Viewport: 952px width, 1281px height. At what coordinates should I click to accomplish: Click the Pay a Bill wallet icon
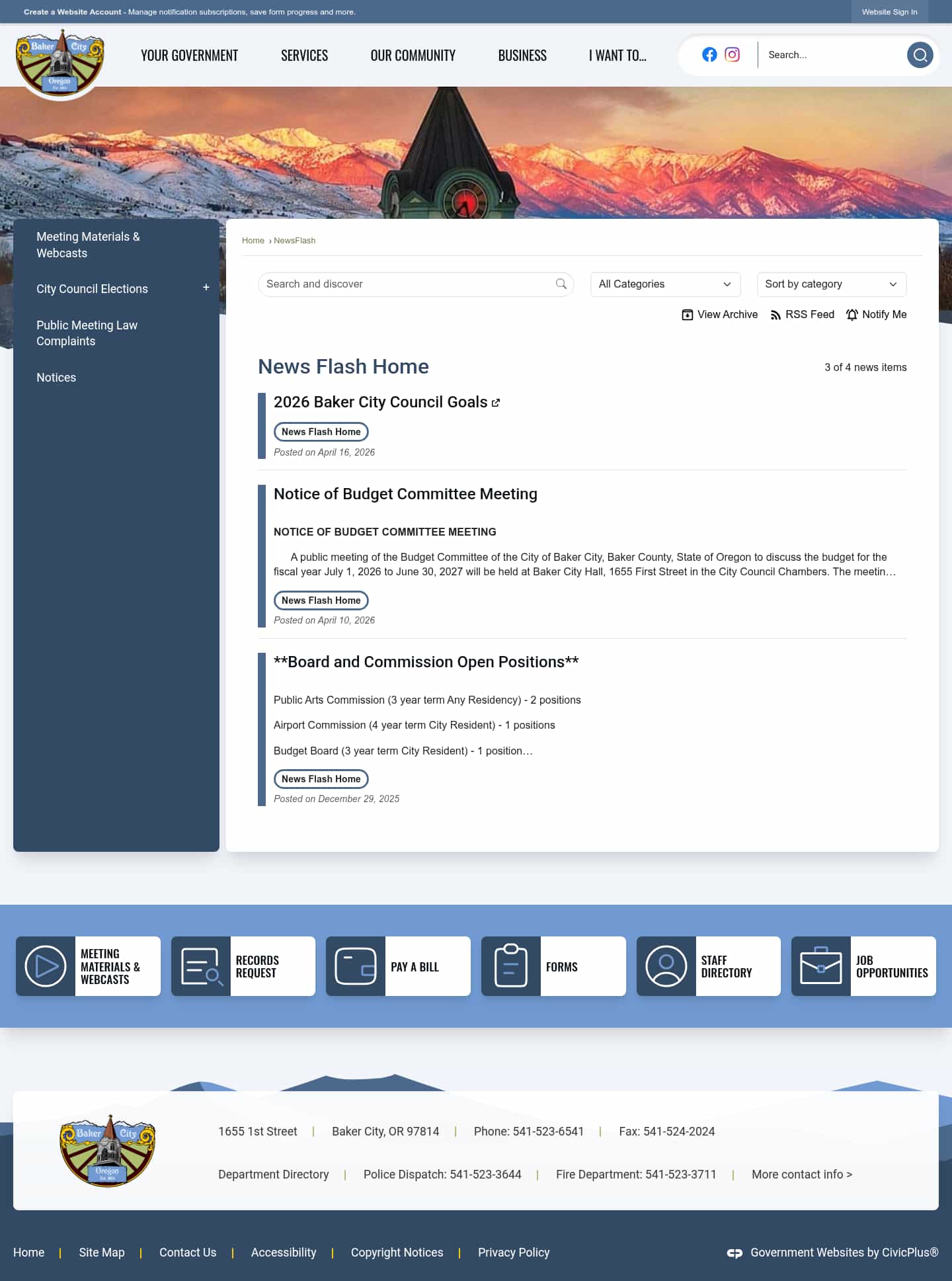(356, 966)
